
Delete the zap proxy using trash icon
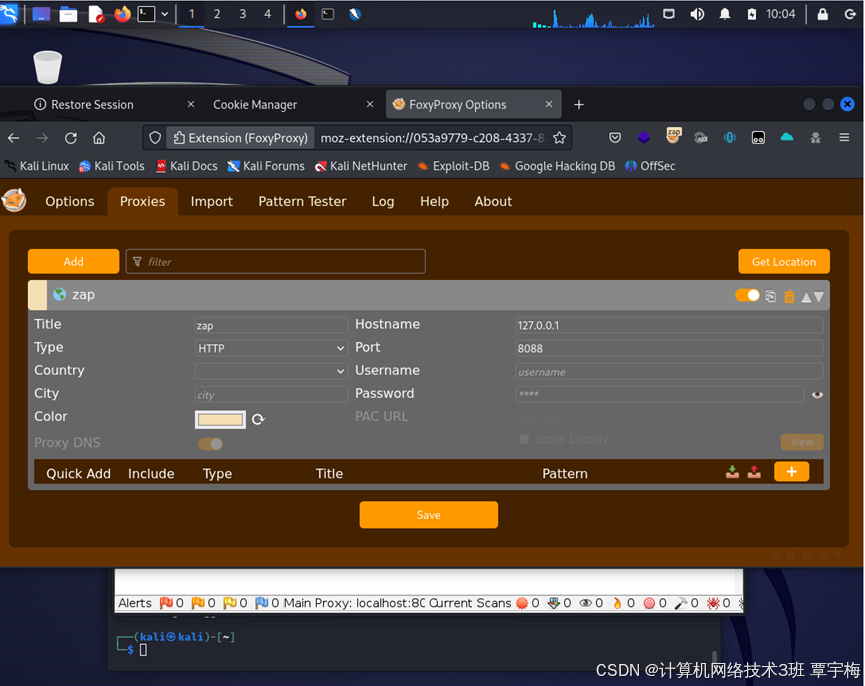coord(788,295)
